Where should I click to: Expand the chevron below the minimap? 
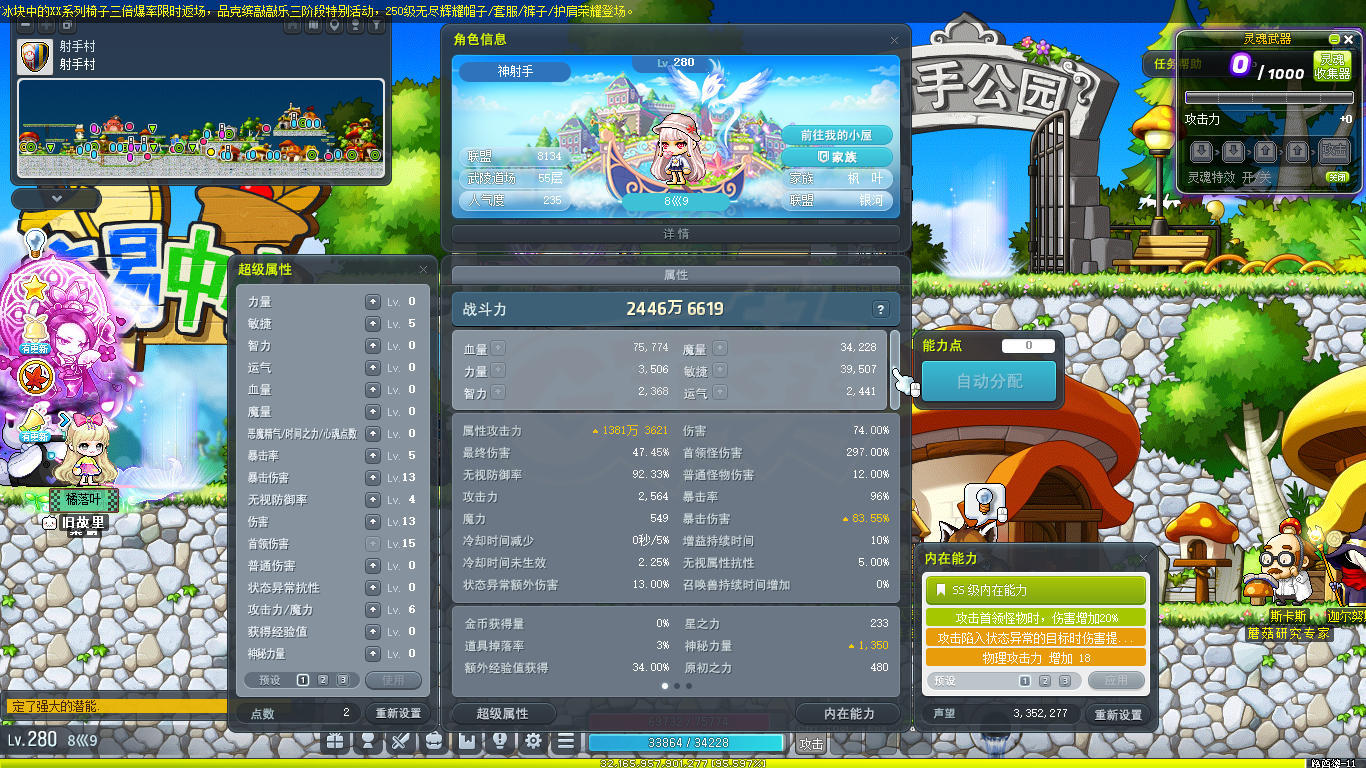pyautogui.click(x=57, y=199)
